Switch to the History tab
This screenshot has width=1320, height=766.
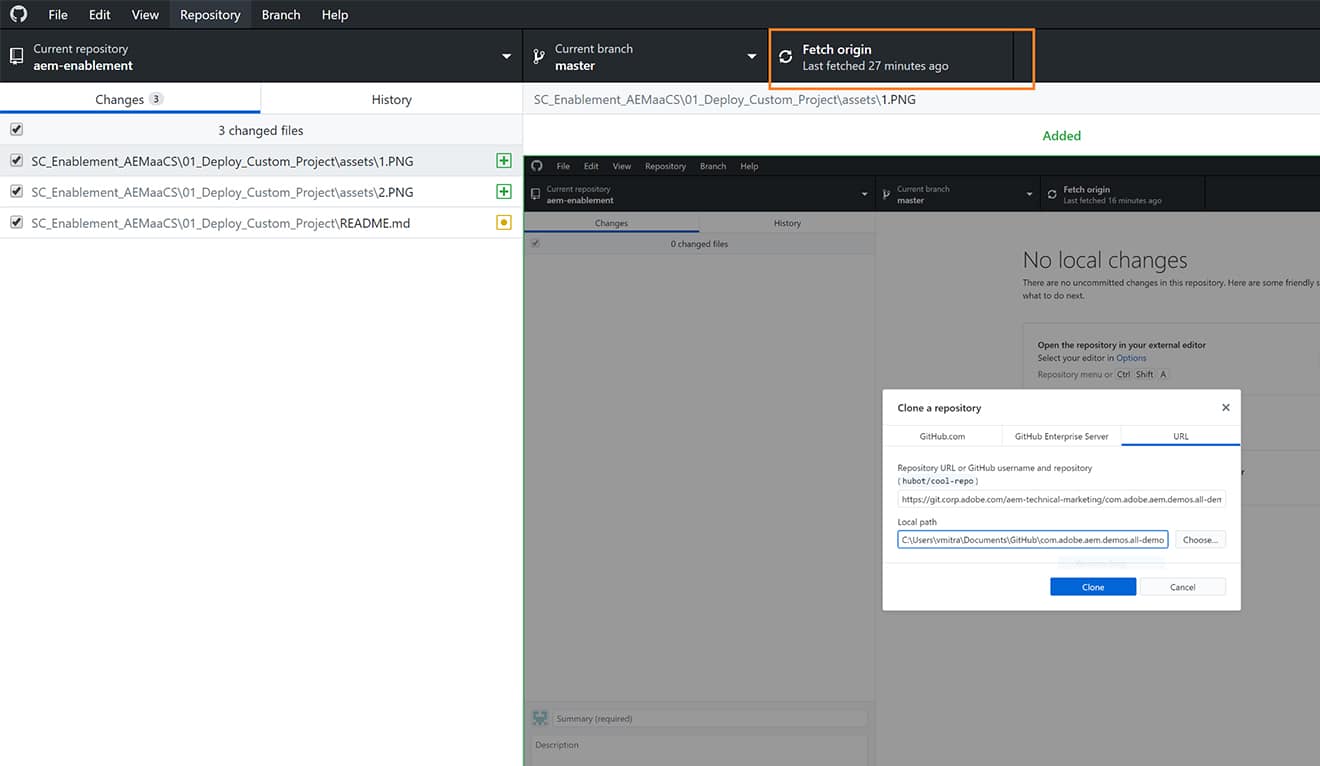click(x=391, y=99)
